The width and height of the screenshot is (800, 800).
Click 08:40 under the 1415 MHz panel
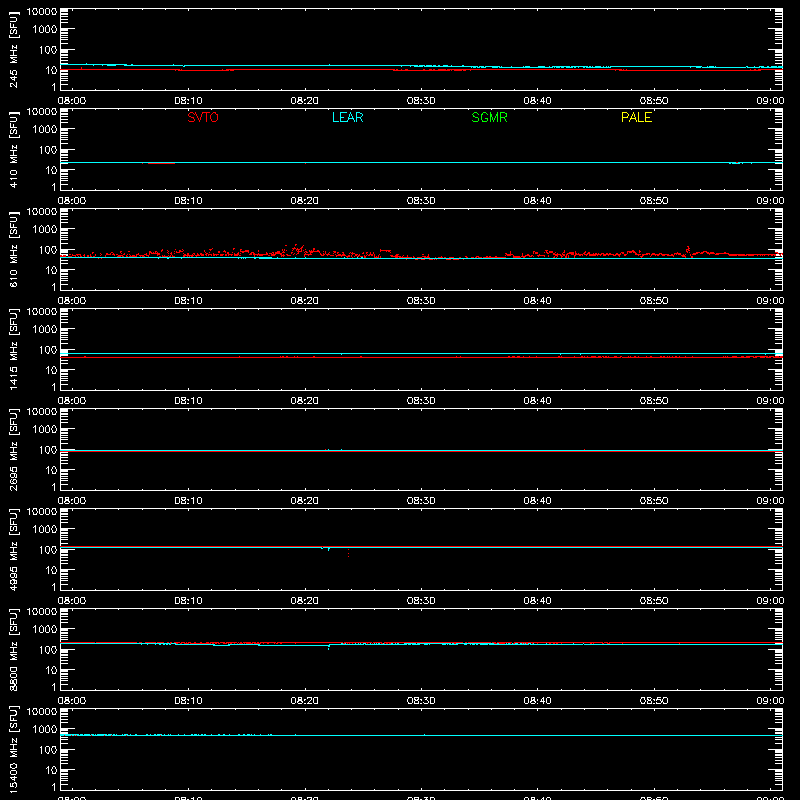537,401
